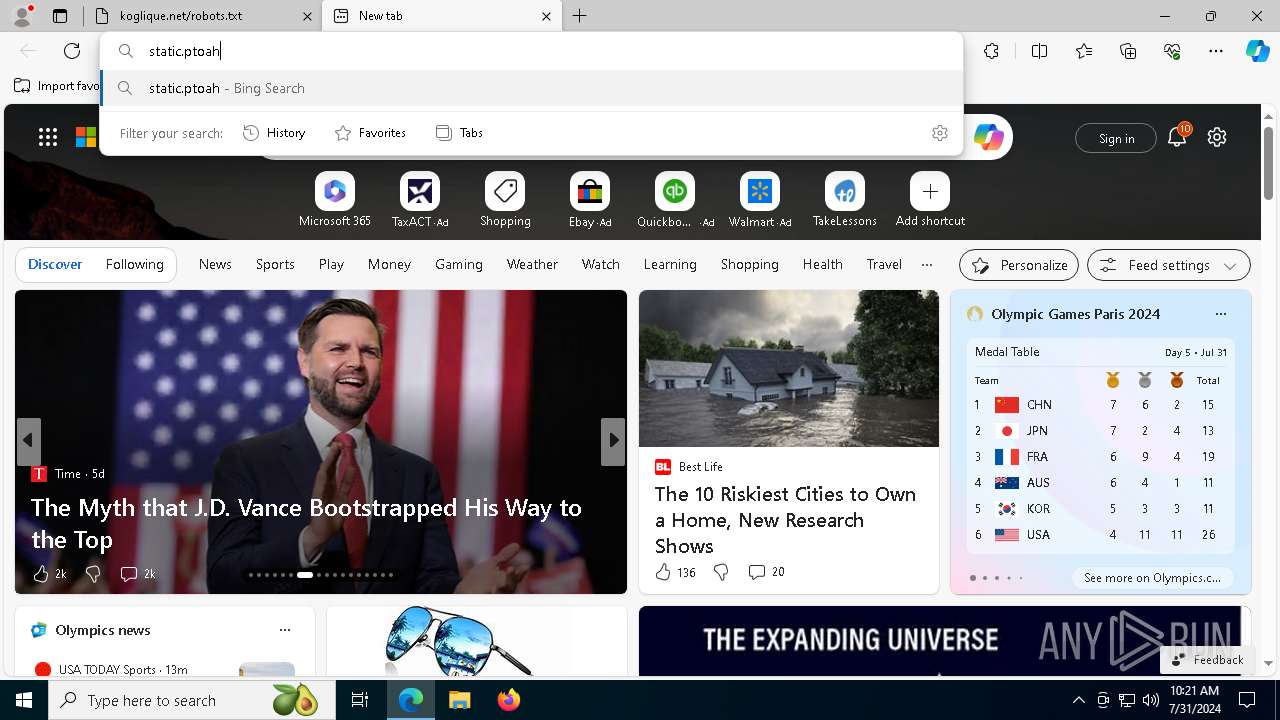Open Windows Start menu
Viewport: 1280px width, 720px height.
click(x=24, y=700)
